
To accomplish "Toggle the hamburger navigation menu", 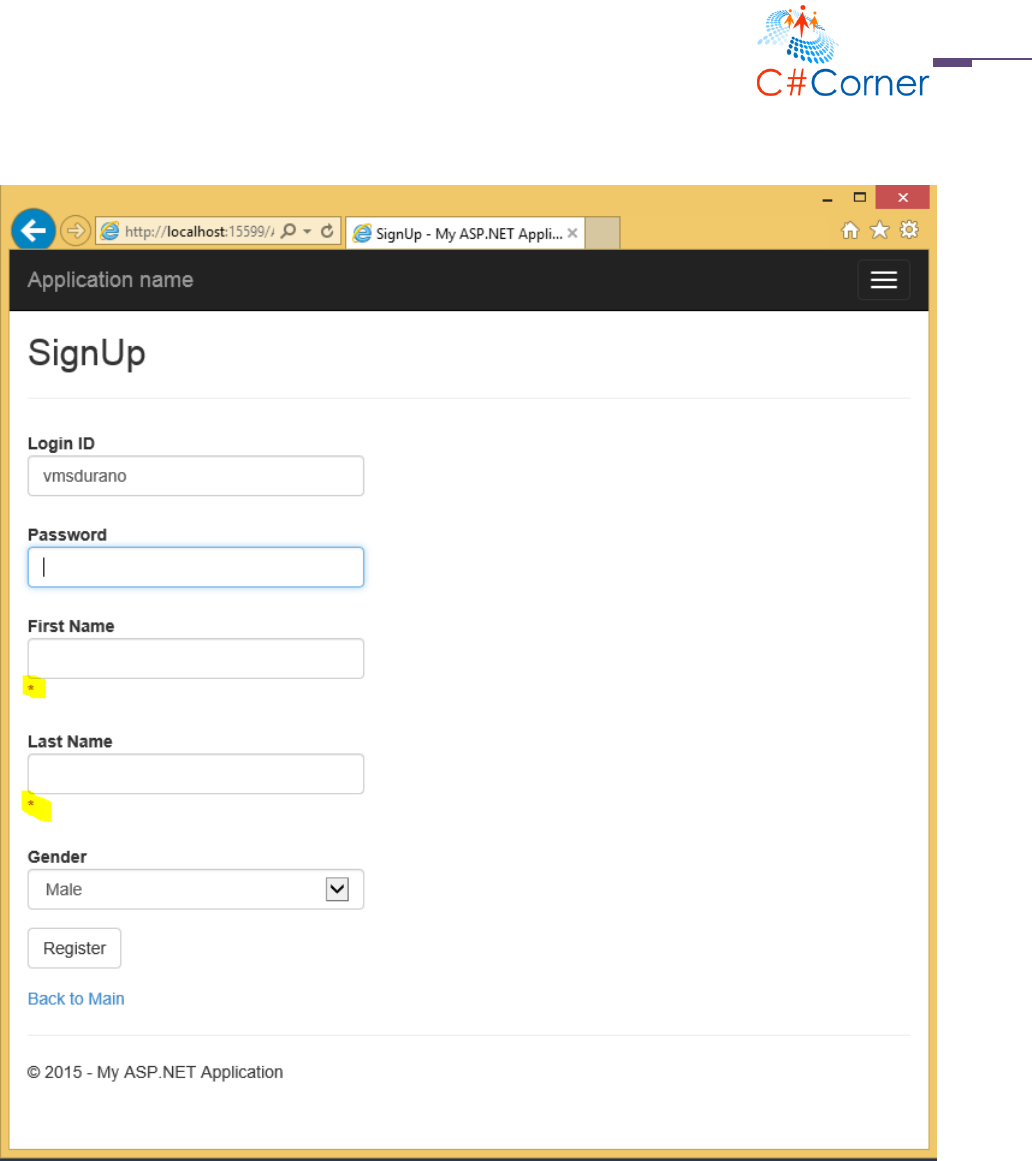I will pyautogui.click(x=883, y=280).
